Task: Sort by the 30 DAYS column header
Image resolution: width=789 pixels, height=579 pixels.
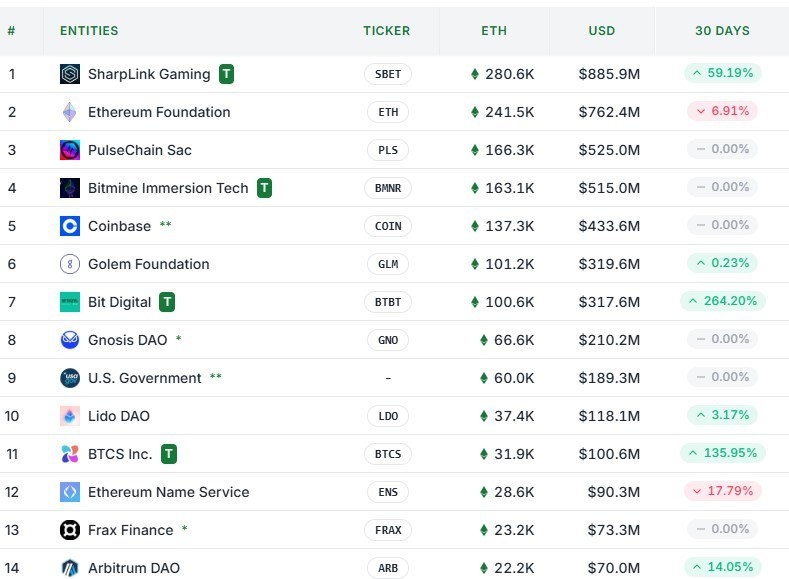Action: (722, 31)
